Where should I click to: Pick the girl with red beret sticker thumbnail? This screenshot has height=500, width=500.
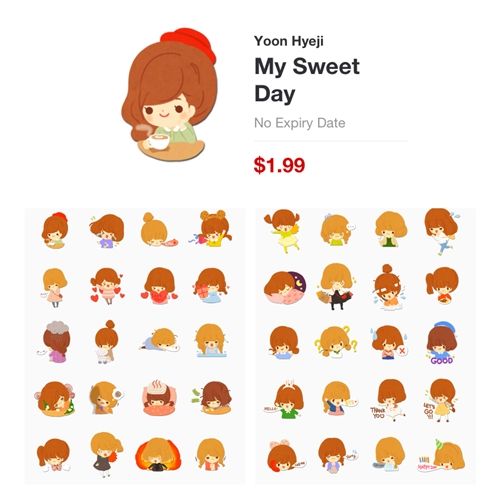coord(55,230)
